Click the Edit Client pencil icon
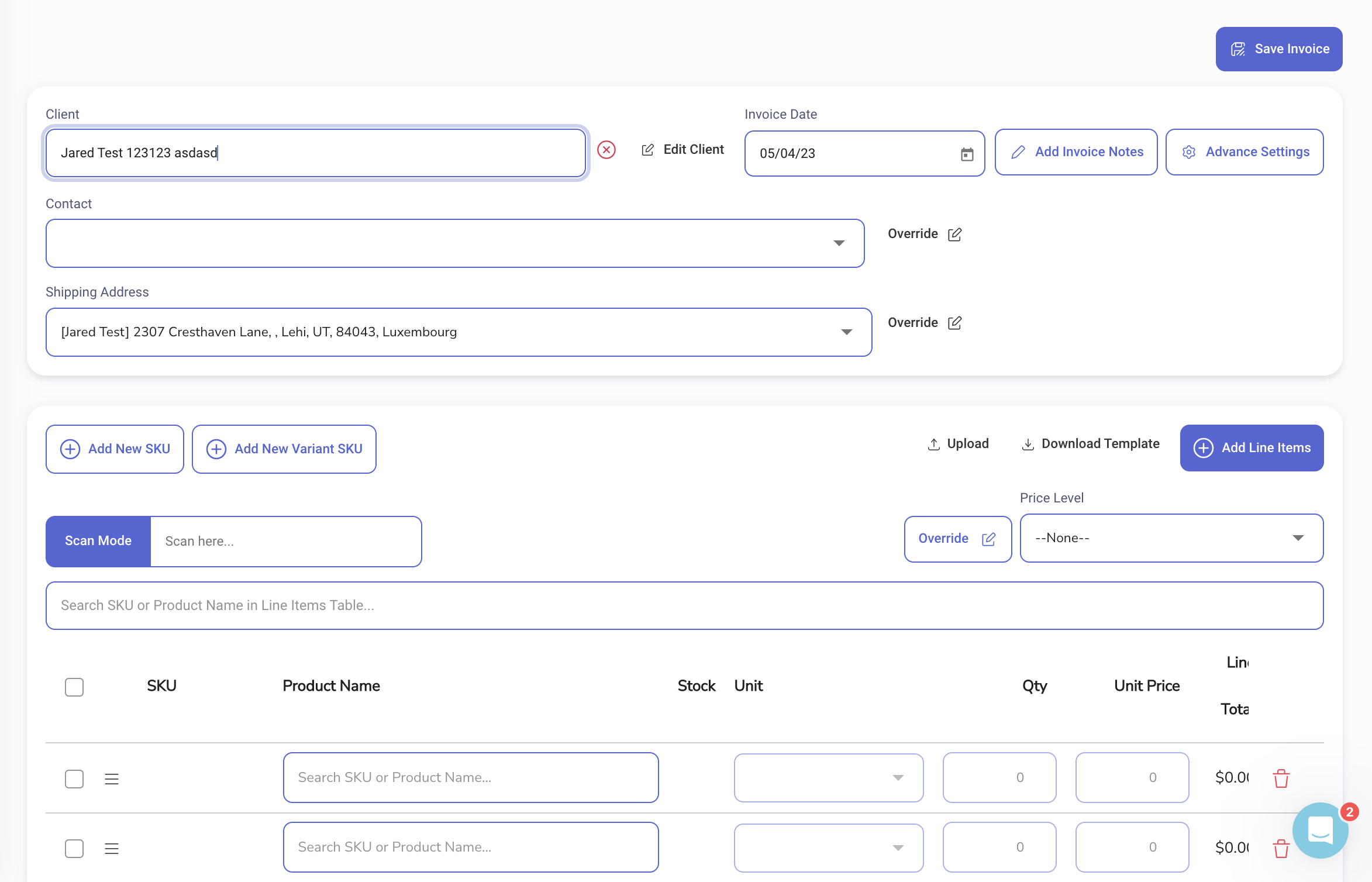Image resolution: width=1372 pixels, height=882 pixels. click(648, 149)
